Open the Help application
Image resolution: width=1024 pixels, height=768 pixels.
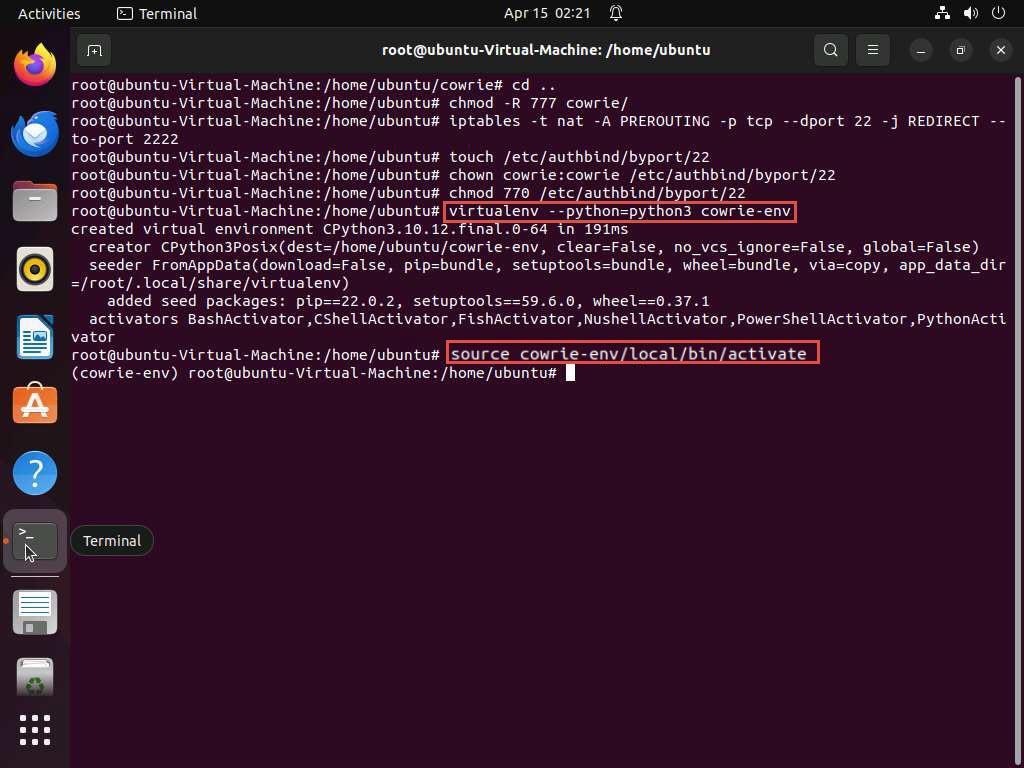coord(35,474)
